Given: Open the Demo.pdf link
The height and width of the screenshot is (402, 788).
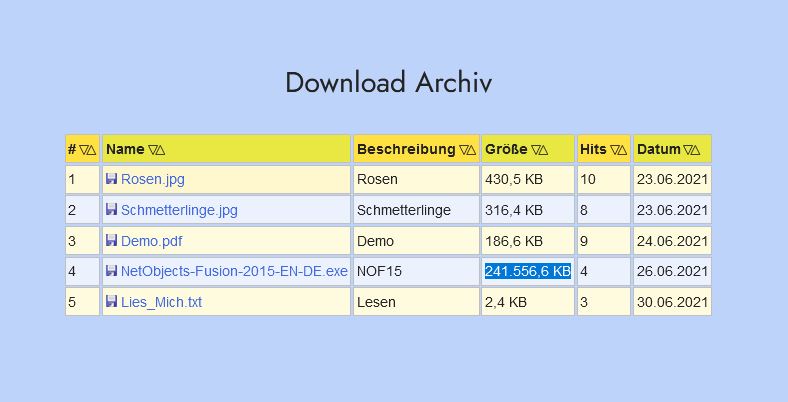Looking at the screenshot, I should (x=151, y=242).
